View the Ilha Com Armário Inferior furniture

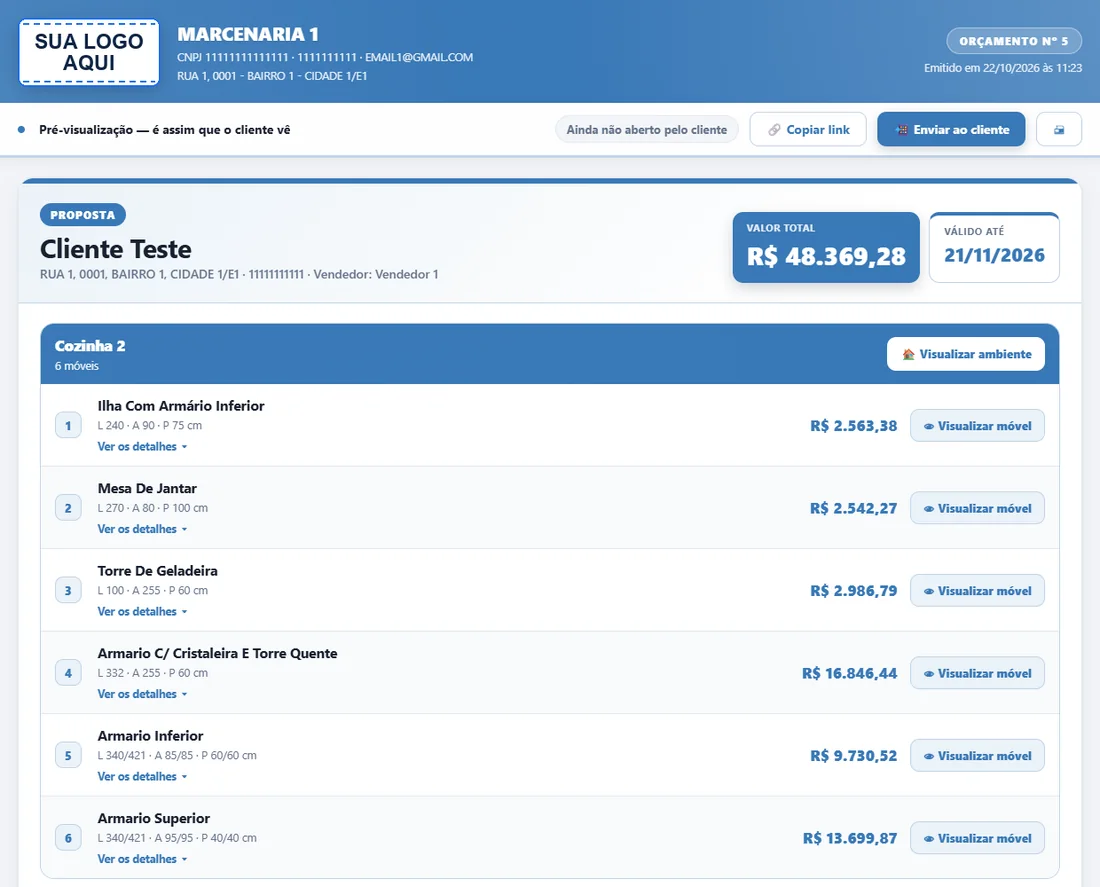pos(977,426)
